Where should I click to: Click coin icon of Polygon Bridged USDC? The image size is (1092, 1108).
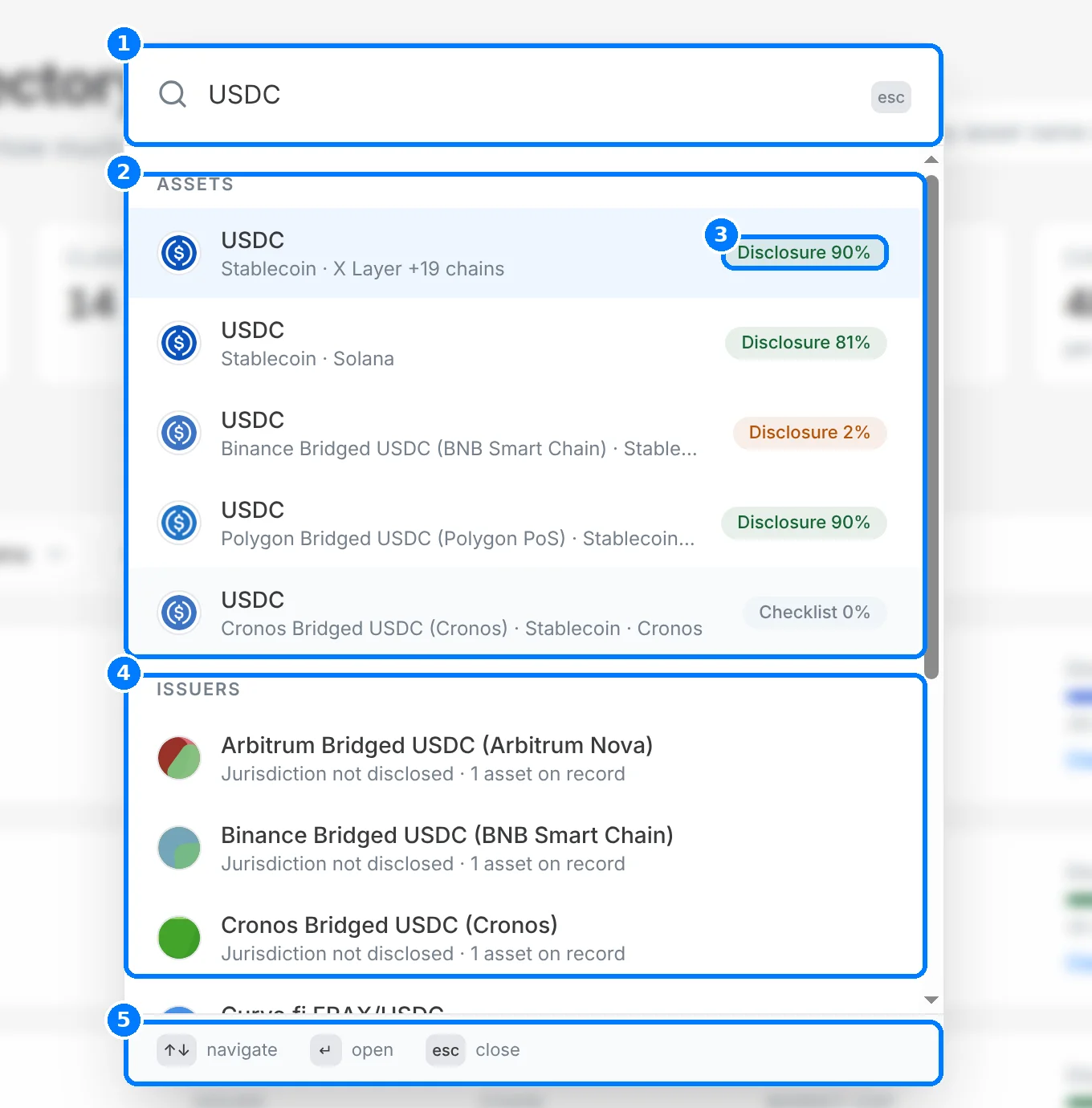click(x=179, y=523)
